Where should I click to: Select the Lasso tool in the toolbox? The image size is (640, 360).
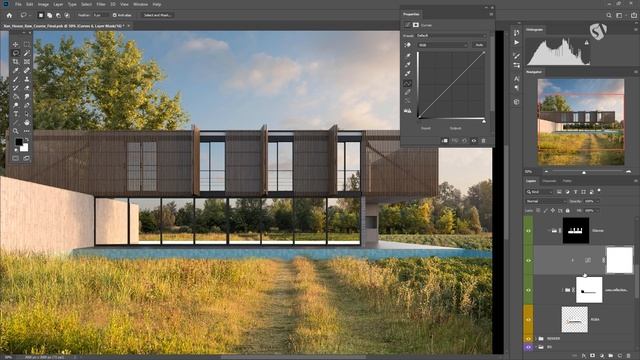point(16,53)
